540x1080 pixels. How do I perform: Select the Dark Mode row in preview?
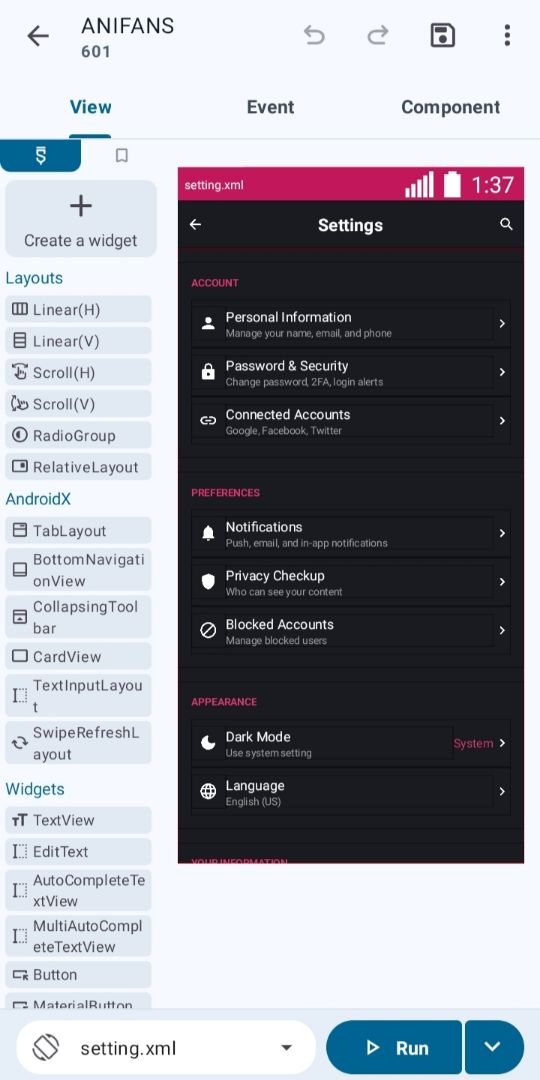pyautogui.click(x=351, y=744)
